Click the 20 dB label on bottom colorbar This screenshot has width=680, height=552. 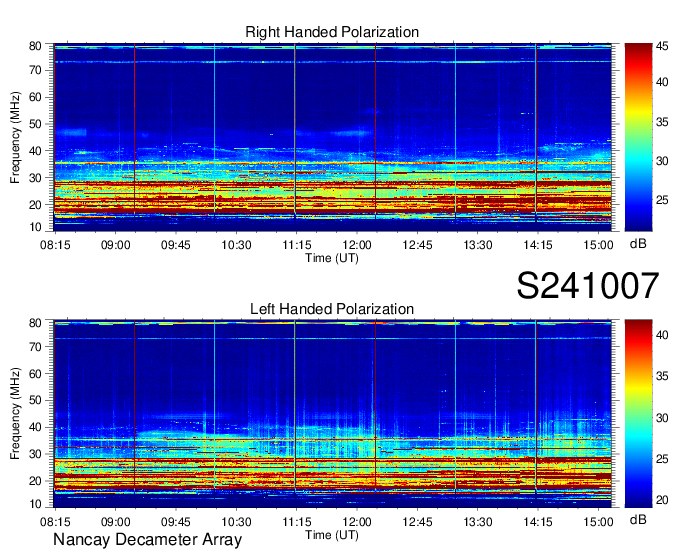click(662, 500)
